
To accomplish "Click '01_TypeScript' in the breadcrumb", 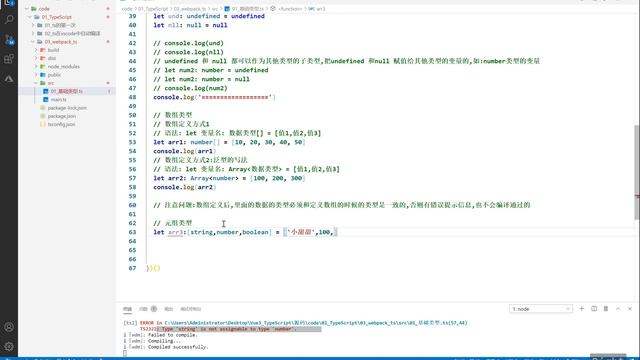I will tap(153, 9).
